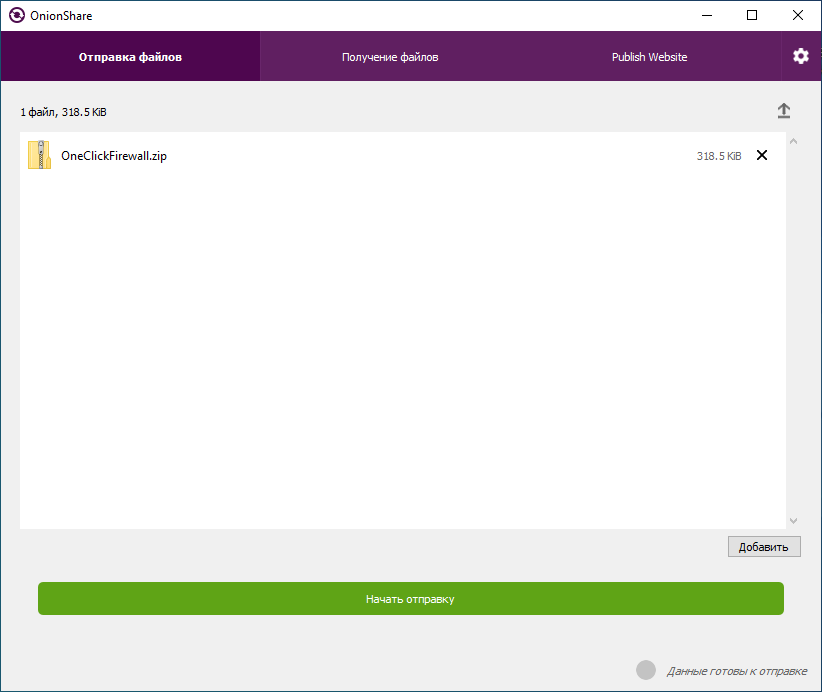Remove OneClickFirewall.zip with the X icon

[x=762, y=155]
